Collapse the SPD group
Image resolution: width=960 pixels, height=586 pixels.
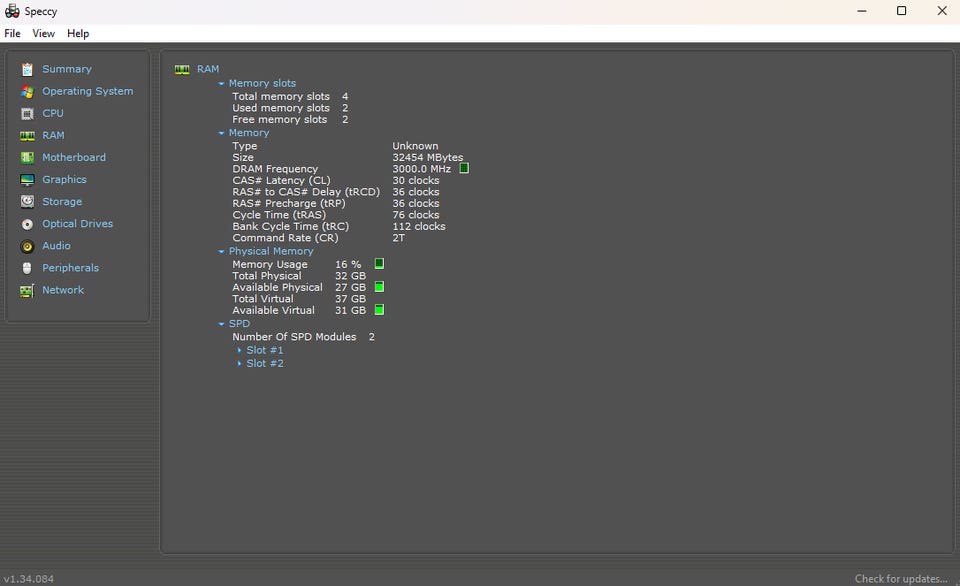[x=221, y=324]
